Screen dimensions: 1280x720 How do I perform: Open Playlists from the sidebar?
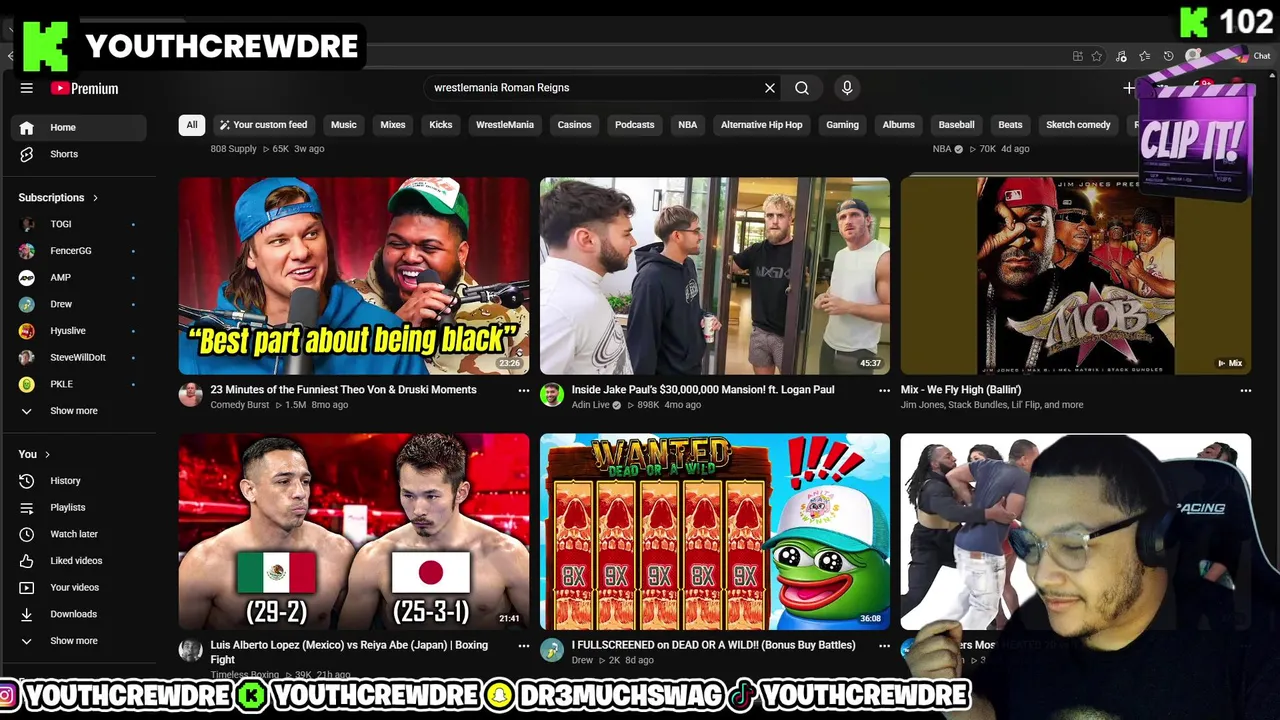pyautogui.click(x=79, y=508)
